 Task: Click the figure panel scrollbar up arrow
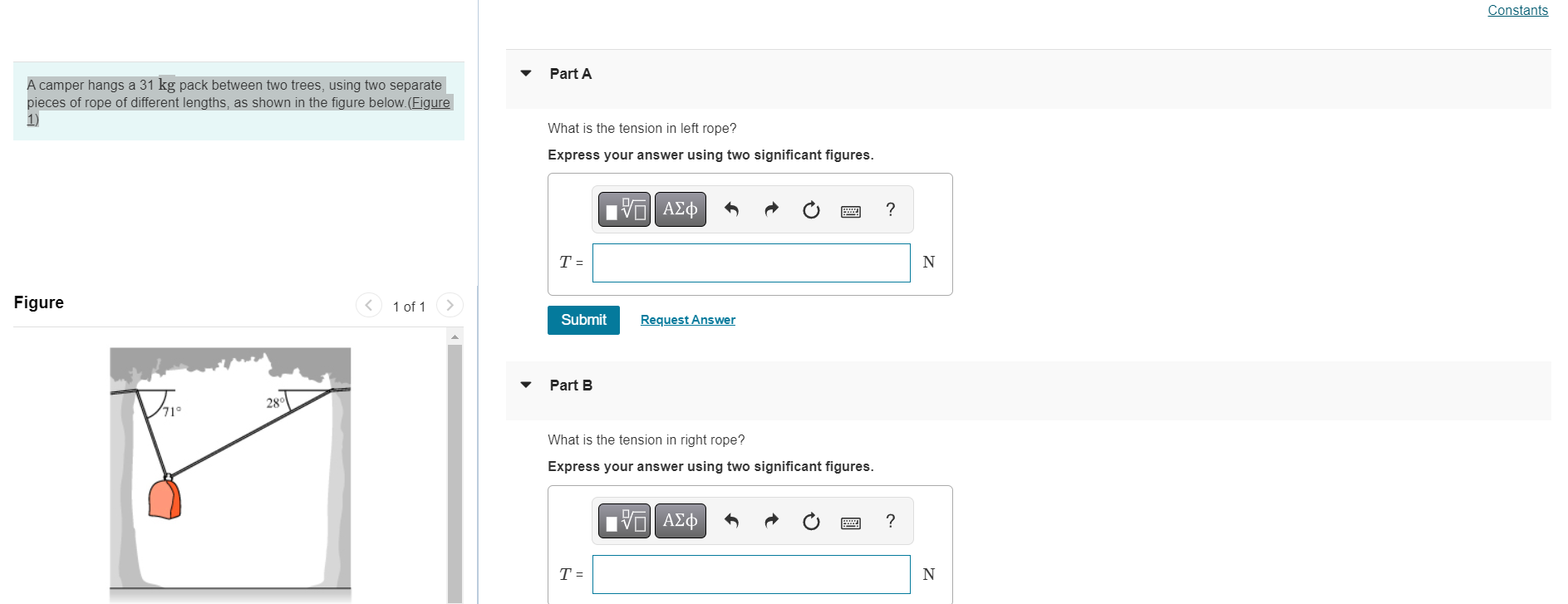[x=455, y=336]
